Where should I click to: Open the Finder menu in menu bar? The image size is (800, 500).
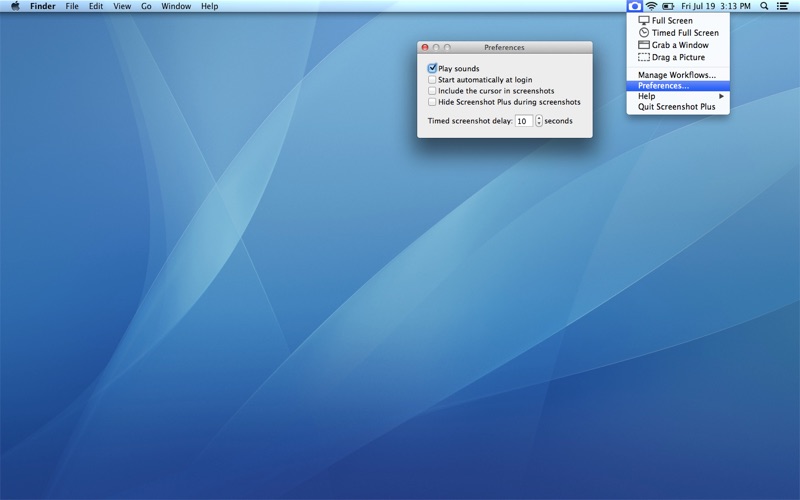click(43, 6)
